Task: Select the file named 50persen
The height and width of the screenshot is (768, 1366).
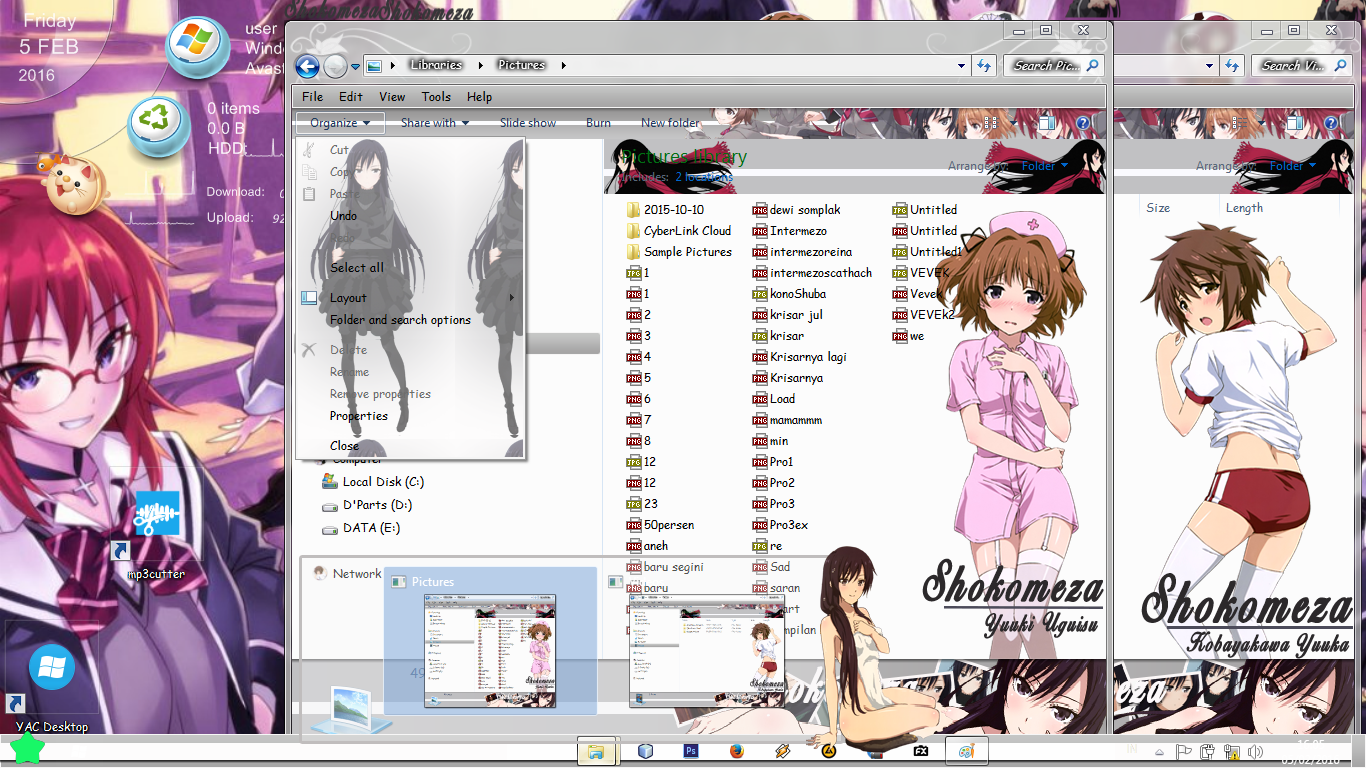Action: (x=660, y=525)
